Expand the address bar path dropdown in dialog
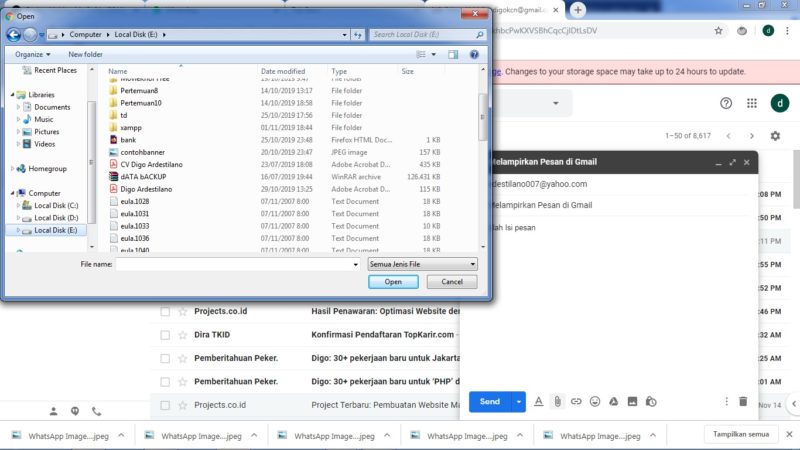Image resolution: width=800 pixels, height=450 pixels. pyautogui.click(x=344, y=35)
